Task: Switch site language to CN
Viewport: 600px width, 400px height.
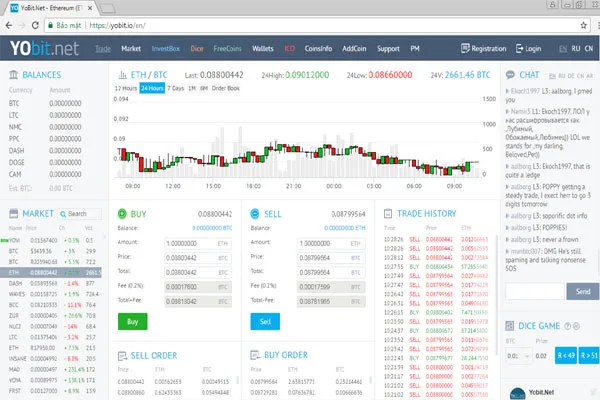Action: (x=589, y=49)
